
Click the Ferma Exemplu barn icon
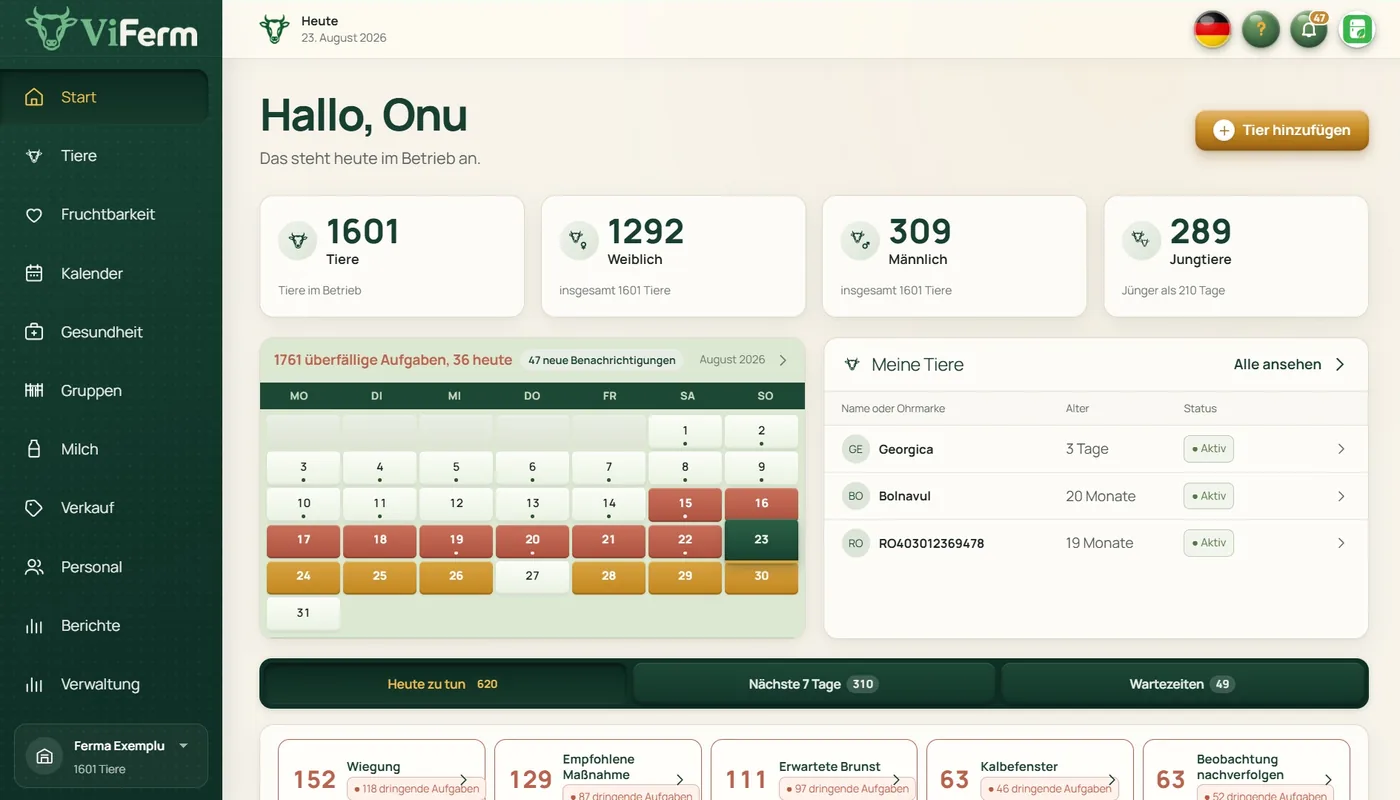tap(44, 756)
